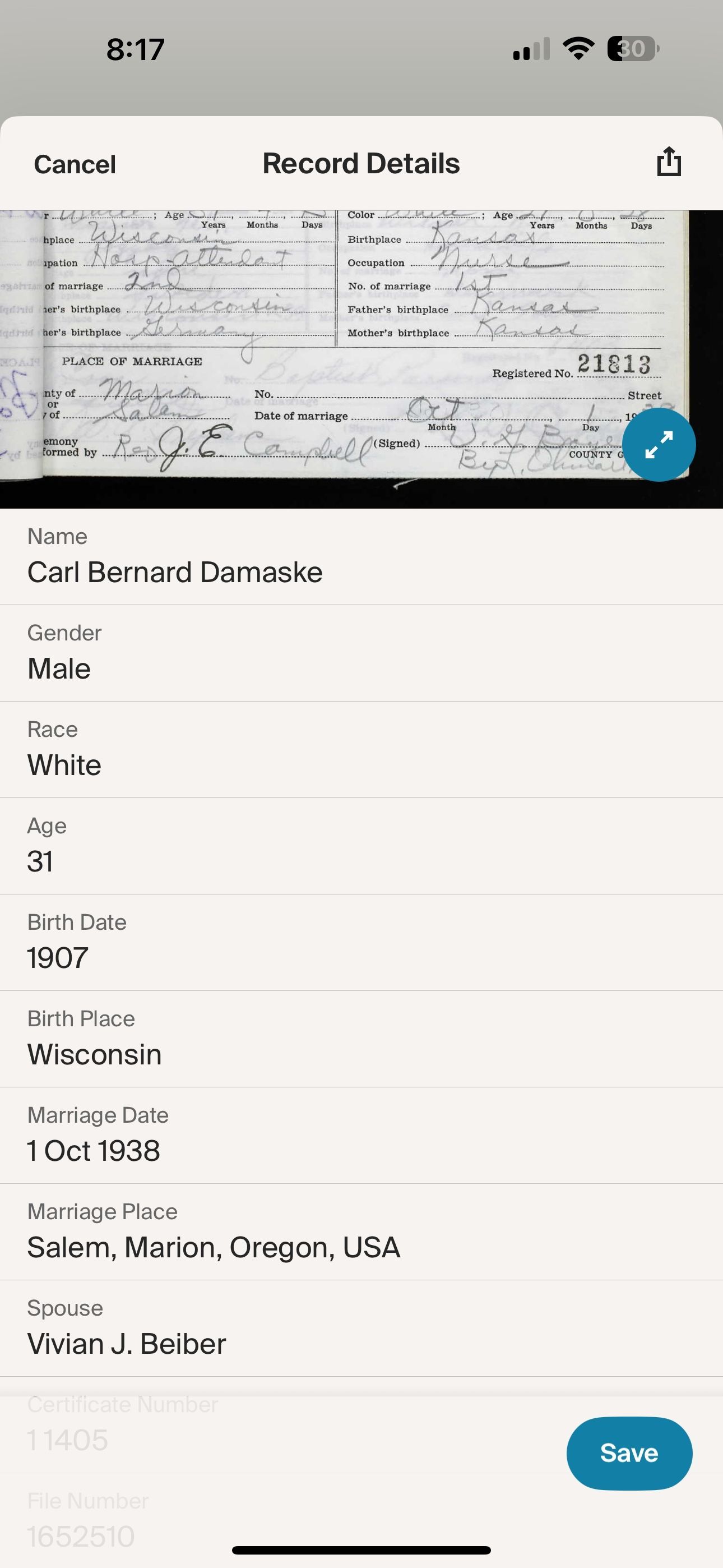Tap the Wi-Fi status icon
723x1568 pixels.
pos(578,49)
